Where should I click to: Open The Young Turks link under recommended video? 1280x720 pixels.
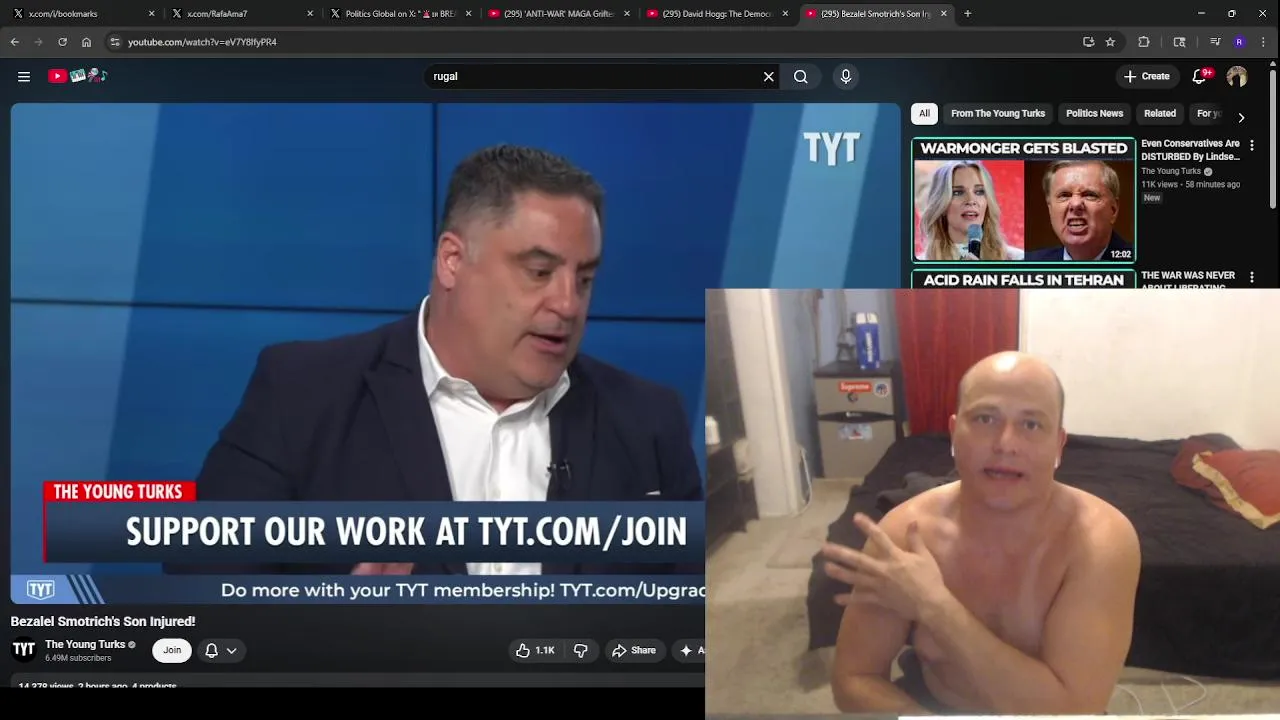[x=1171, y=171]
